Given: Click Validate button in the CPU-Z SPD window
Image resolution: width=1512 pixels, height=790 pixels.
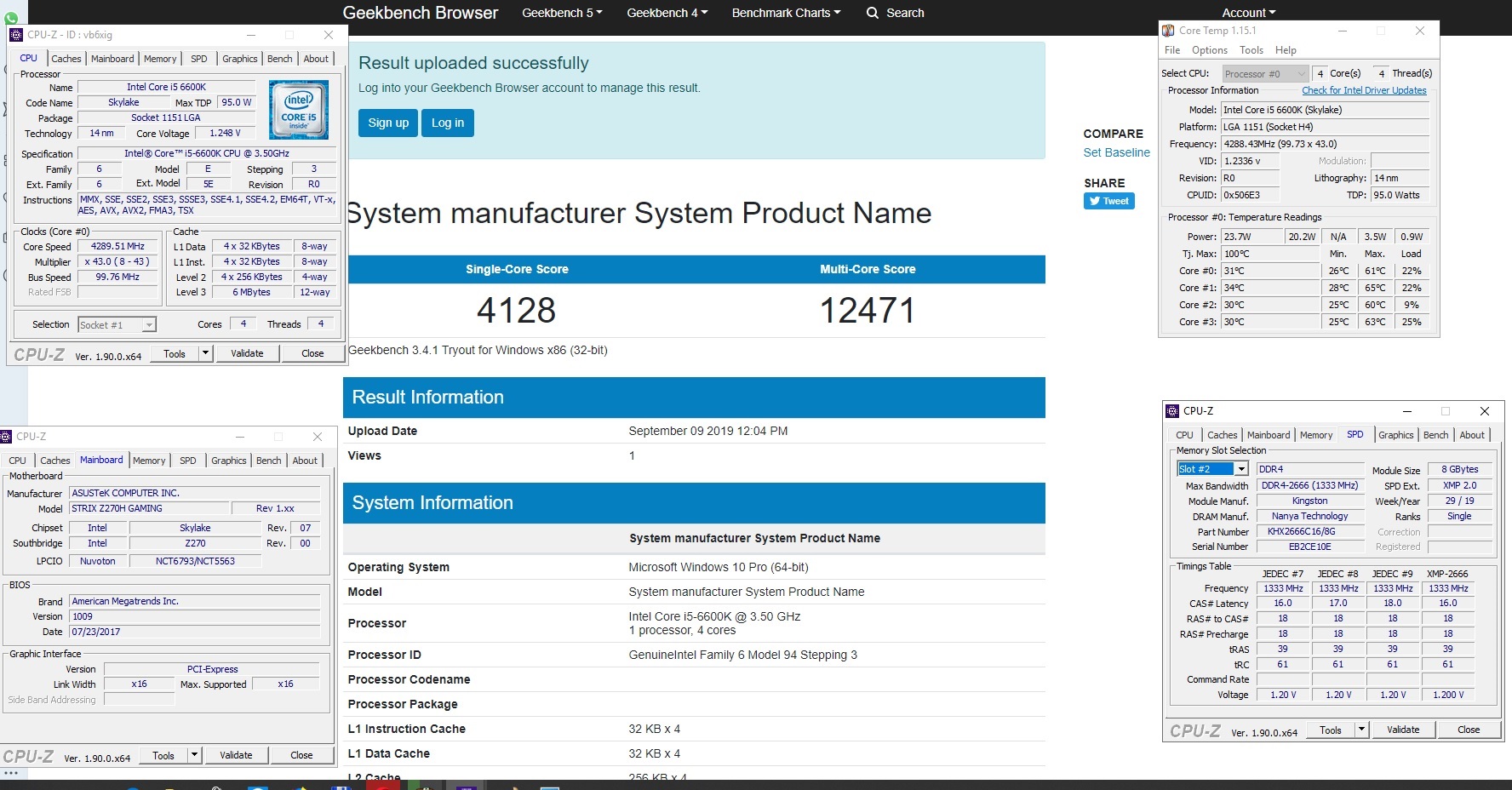Looking at the screenshot, I should click(1403, 730).
